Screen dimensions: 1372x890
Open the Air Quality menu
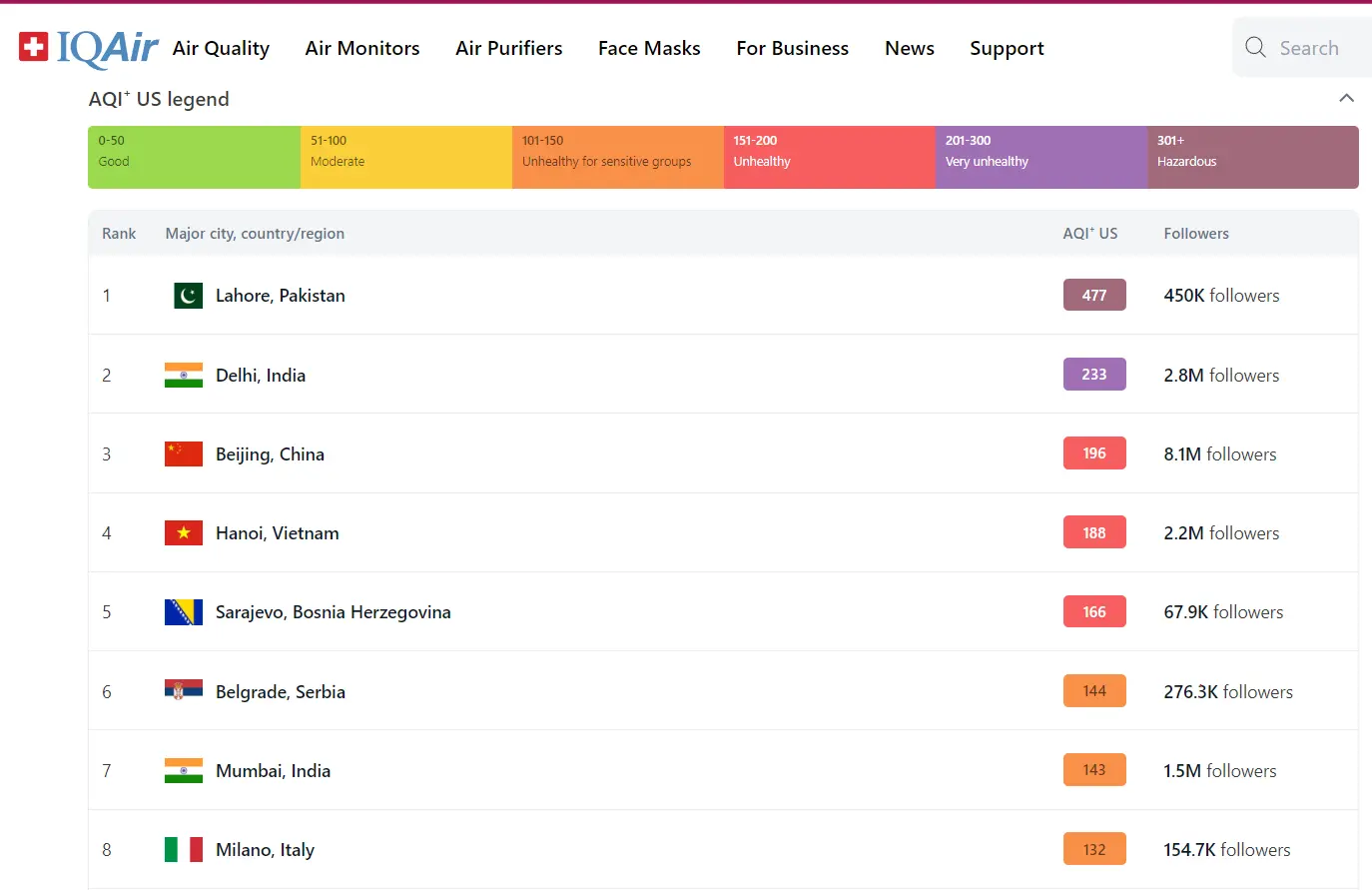(x=221, y=48)
